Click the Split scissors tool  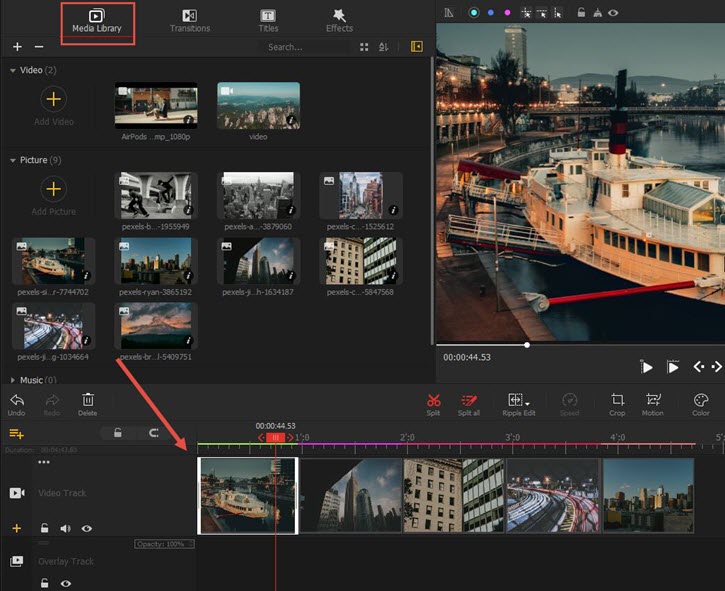point(433,400)
